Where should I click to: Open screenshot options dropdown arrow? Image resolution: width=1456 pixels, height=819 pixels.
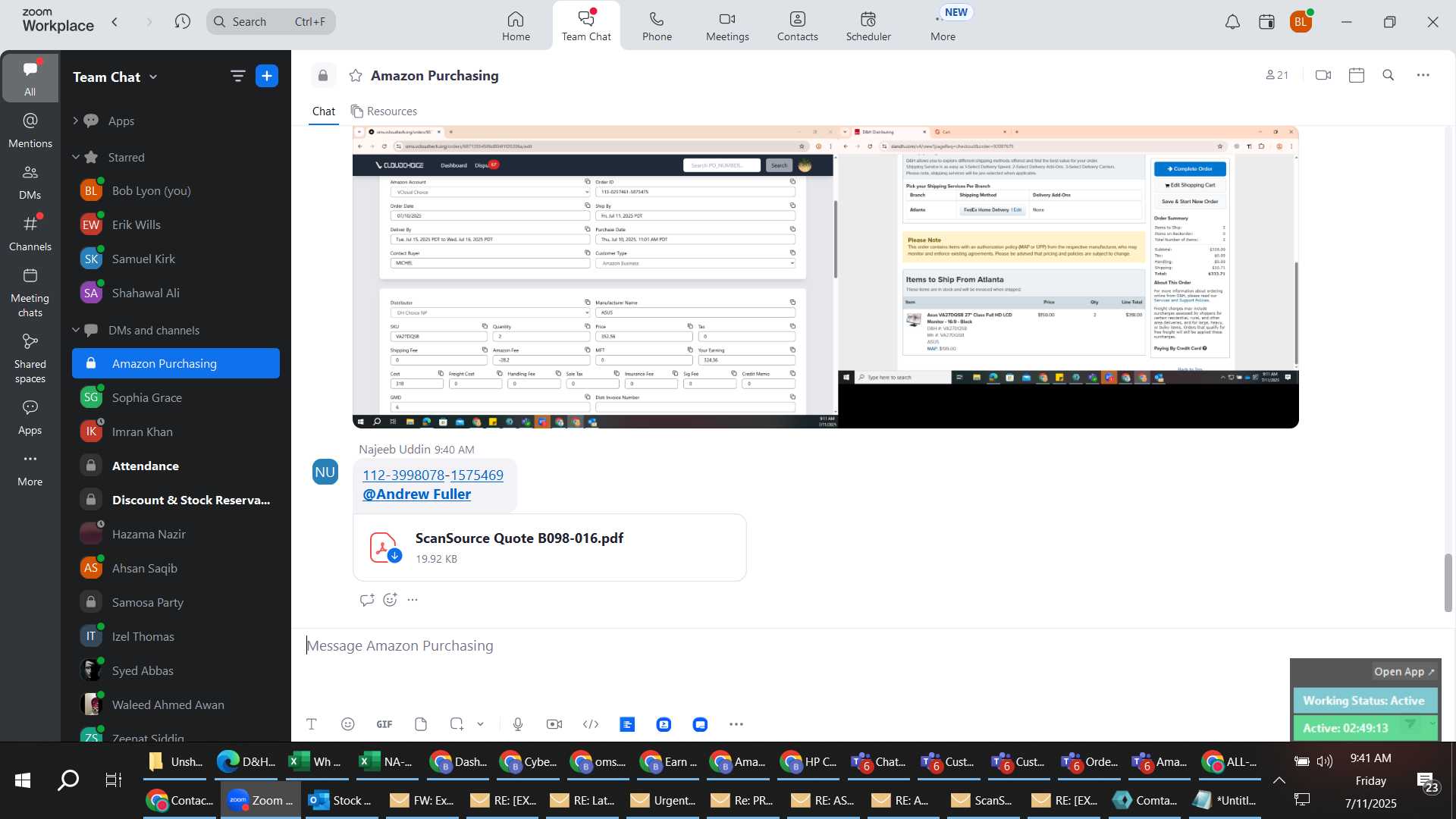pos(481,724)
